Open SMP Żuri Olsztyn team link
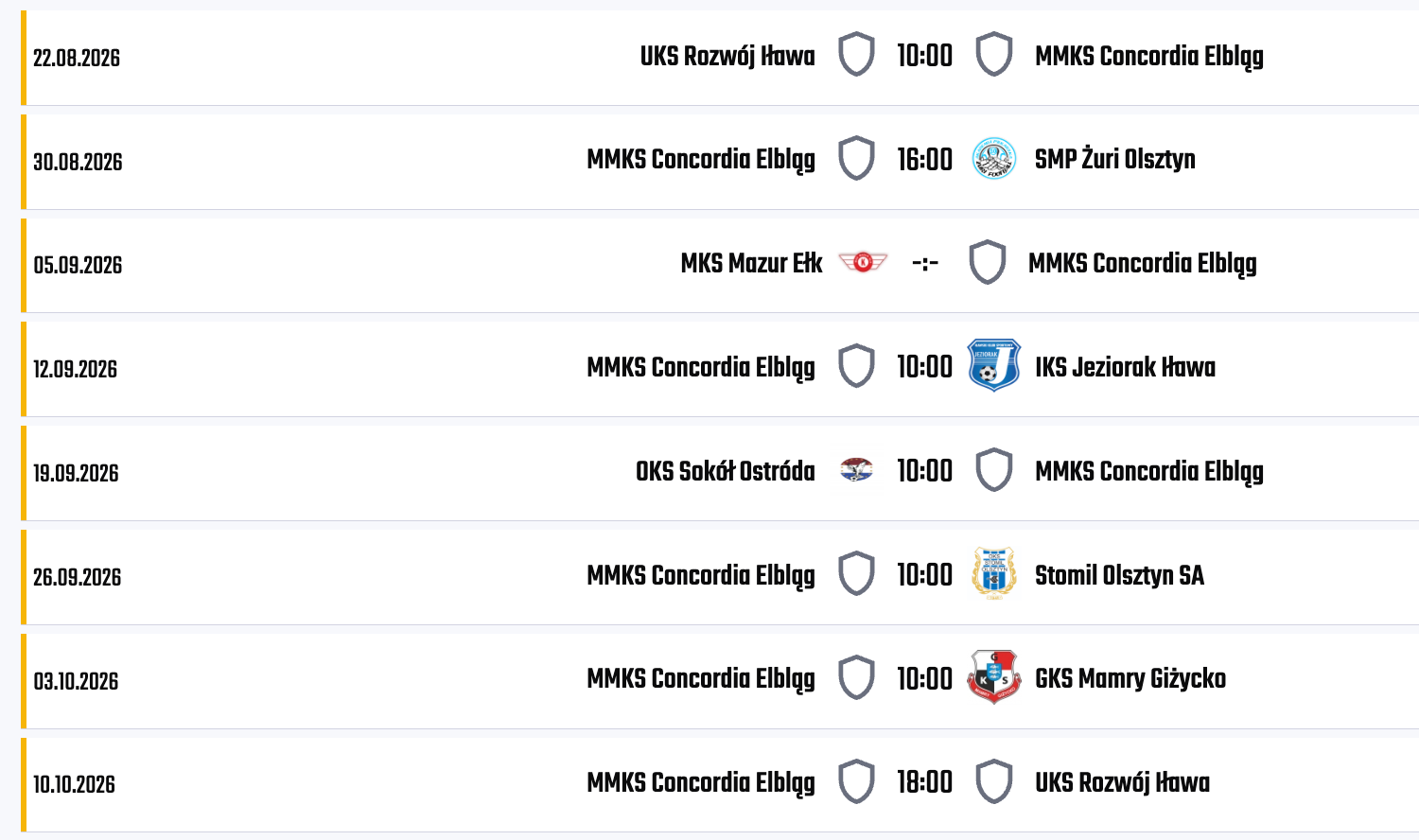This screenshot has height=840, width=1419. pyautogui.click(x=1114, y=159)
